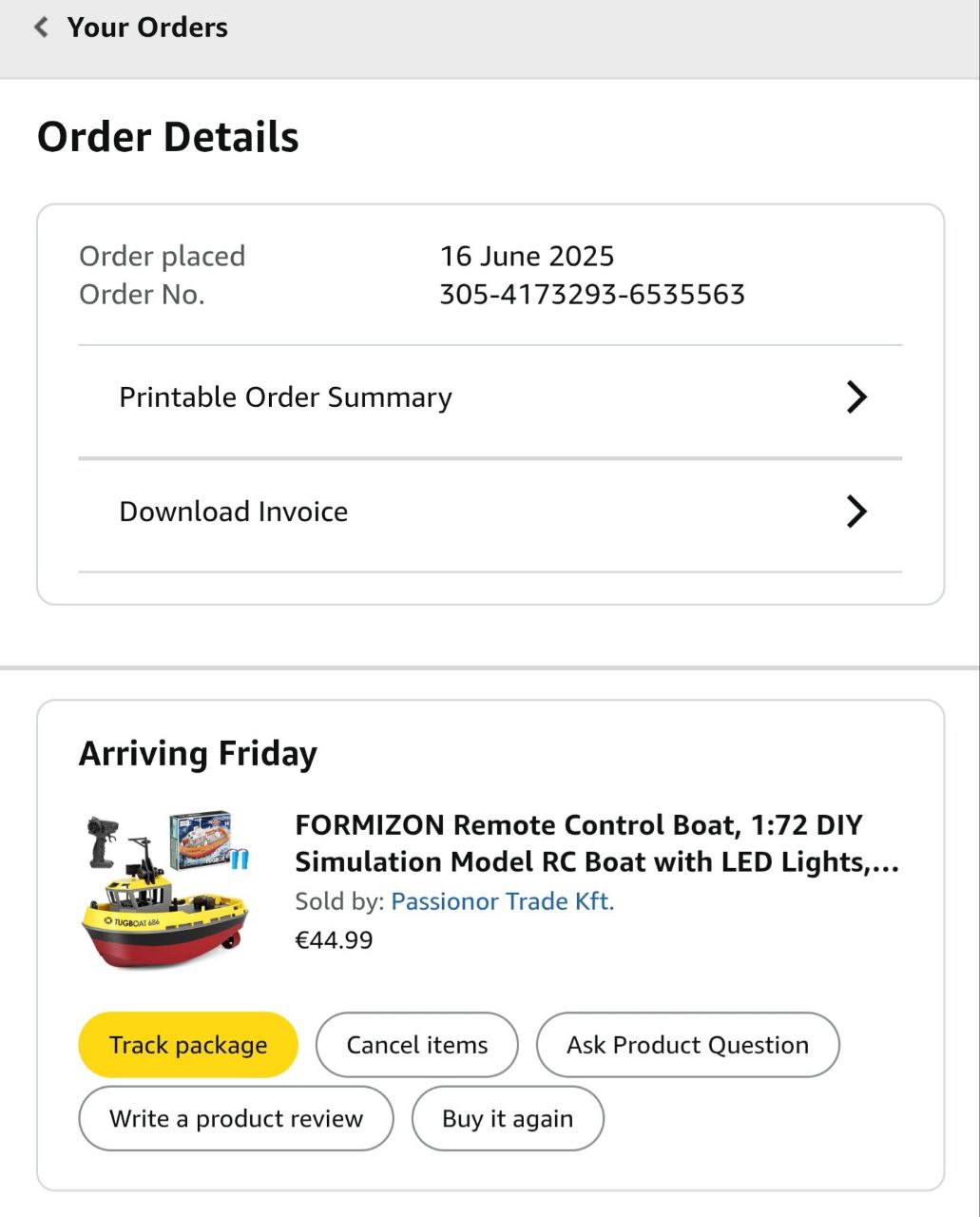Select the order number 305-4173293-6535563
This screenshot has width=980, height=1217.
click(x=591, y=295)
